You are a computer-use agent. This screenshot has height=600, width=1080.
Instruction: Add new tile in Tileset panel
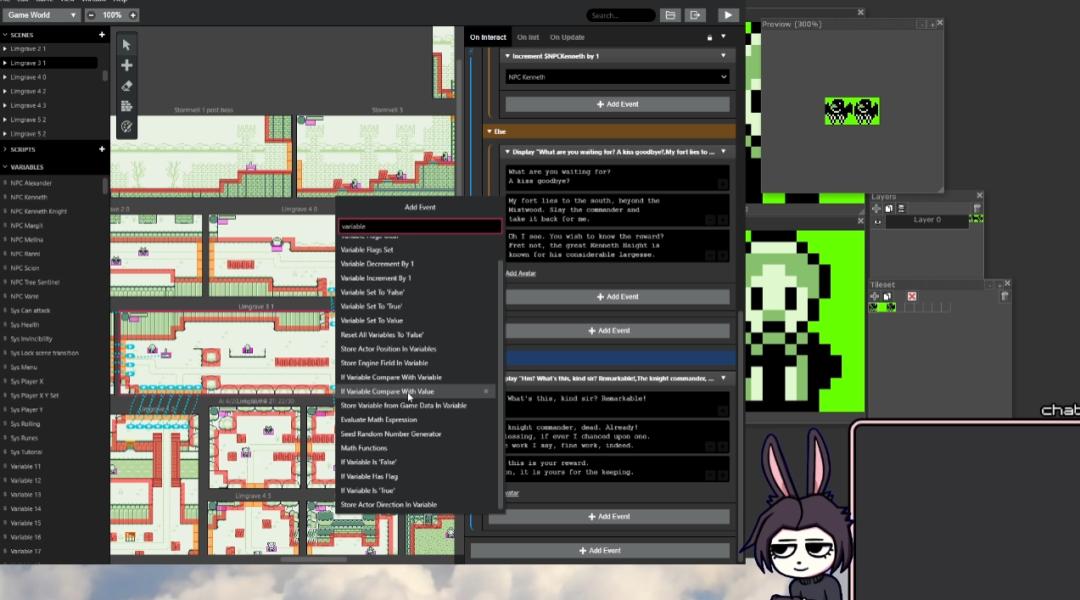[x=875, y=296]
